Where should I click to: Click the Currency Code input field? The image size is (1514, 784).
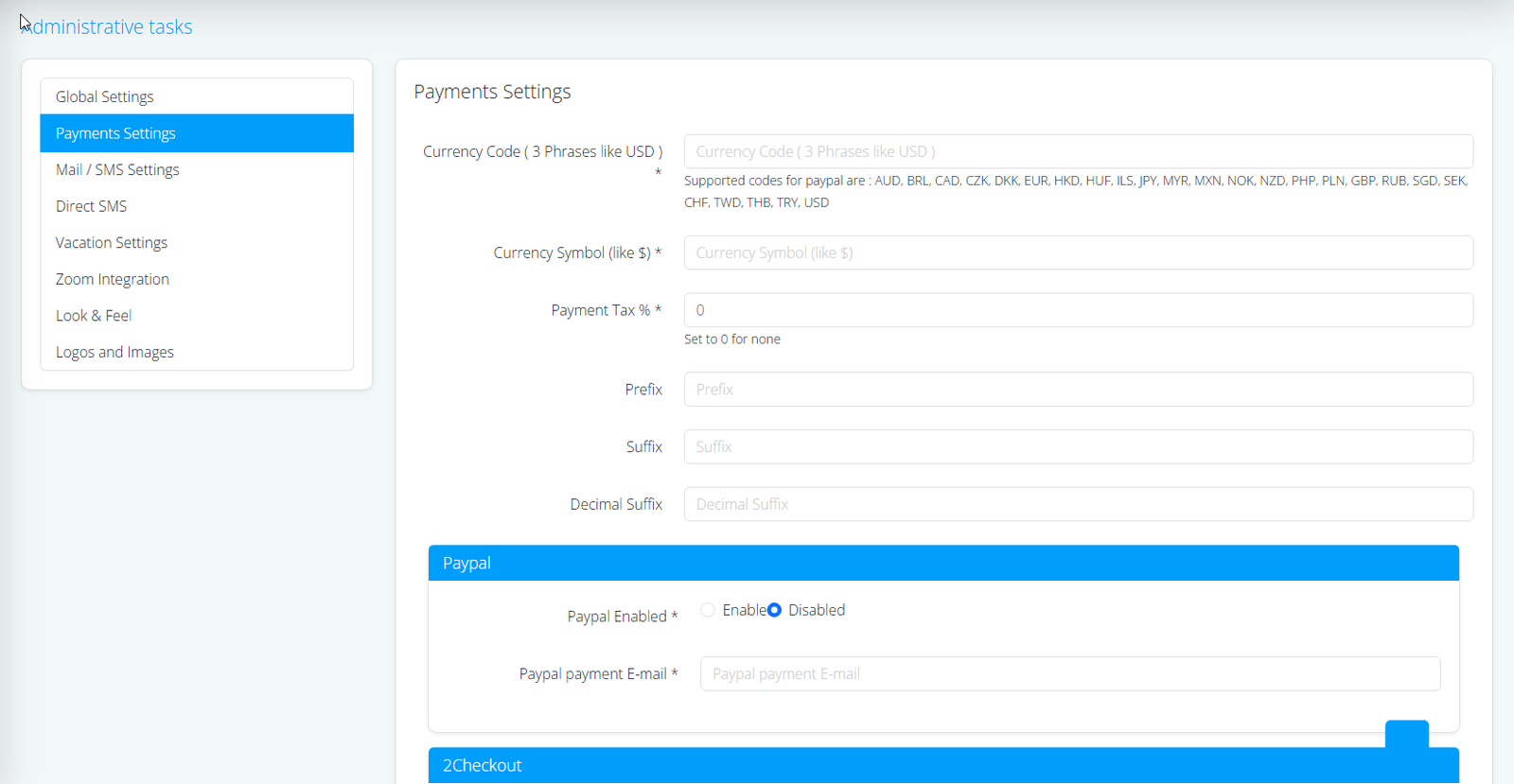pos(1078,151)
